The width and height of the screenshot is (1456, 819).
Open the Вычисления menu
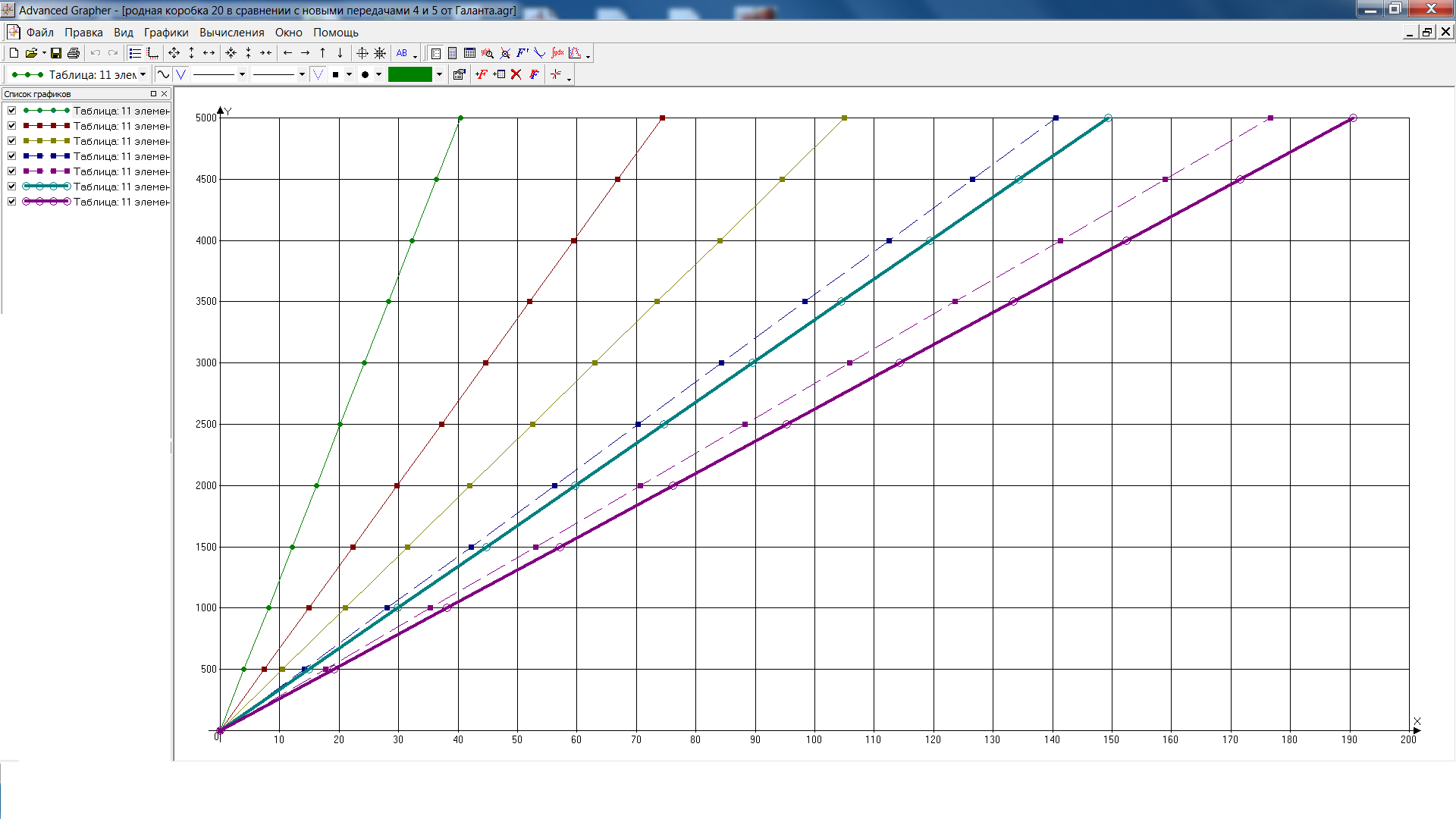pyautogui.click(x=231, y=33)
